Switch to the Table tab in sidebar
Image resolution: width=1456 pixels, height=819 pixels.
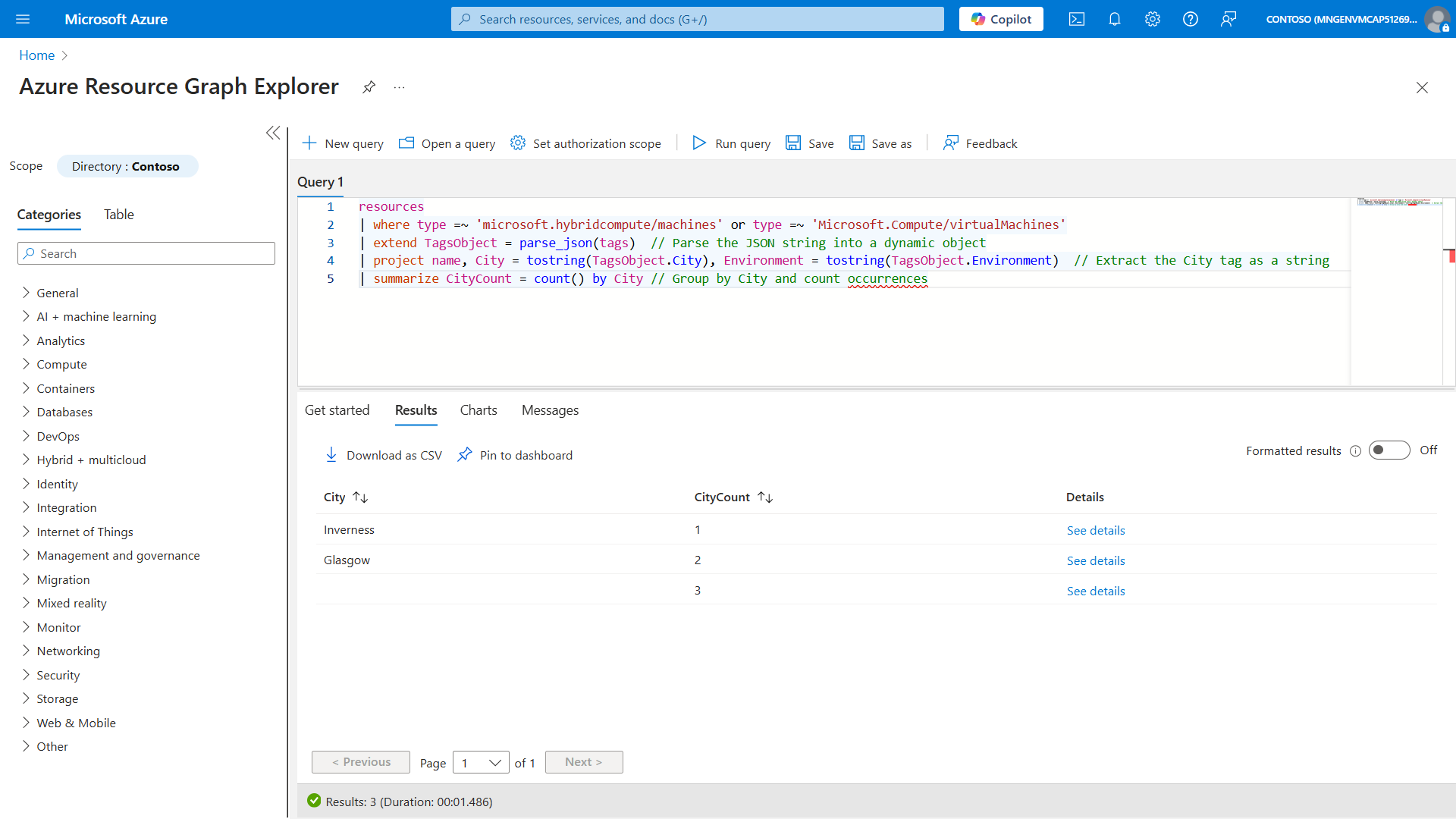[x=118, y=215]
